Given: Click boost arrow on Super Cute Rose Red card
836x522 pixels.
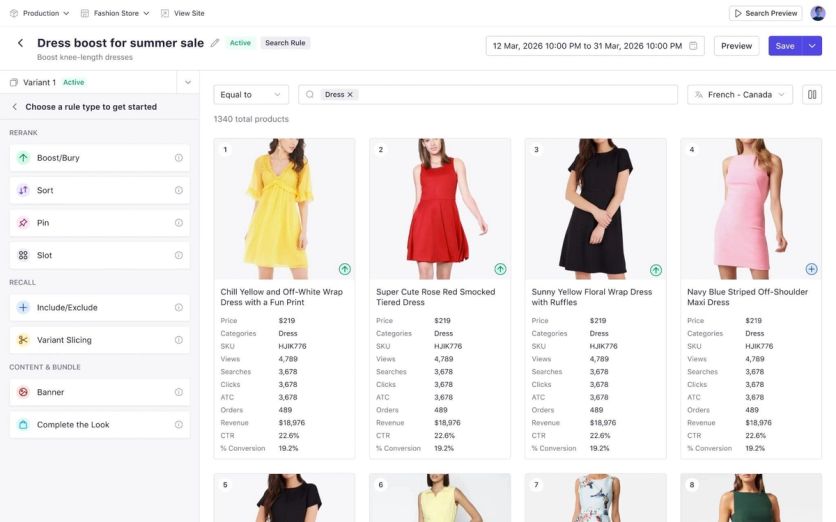Looking at the screenshot, I should (x=500, y=269).
